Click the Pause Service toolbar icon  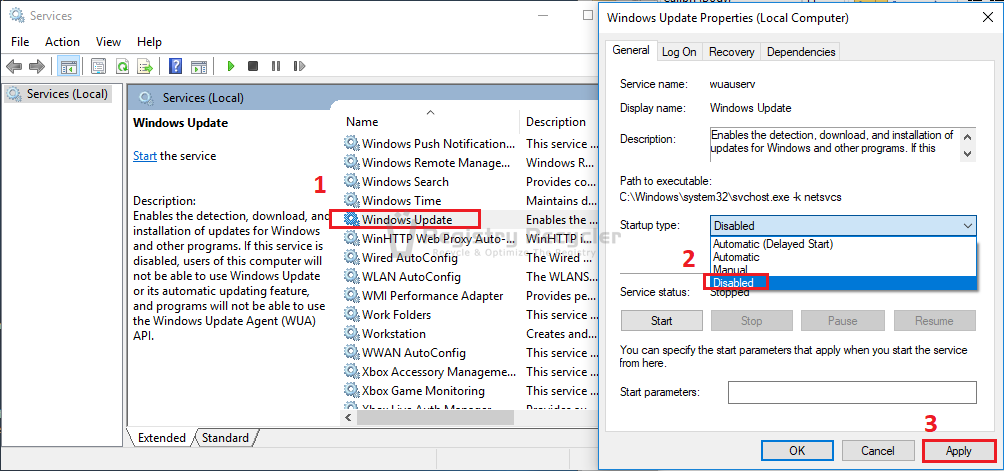(276, 66)
